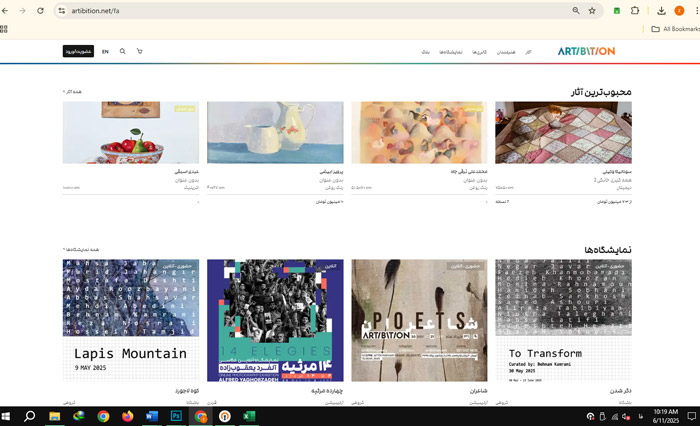Open Excel from taskbar
This screenshot has height=426, width=700.
click(249, 416)
